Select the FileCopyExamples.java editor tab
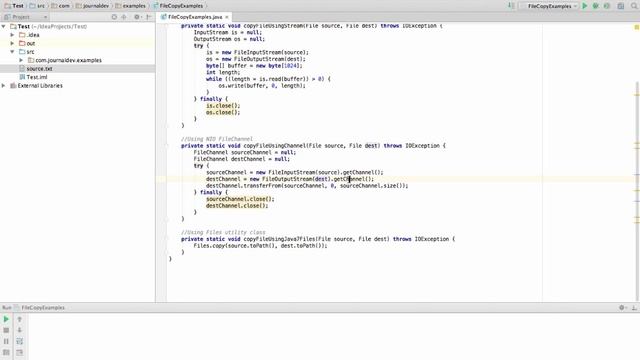The width and height of the screenshot is (640, 360). click(195, 17)
